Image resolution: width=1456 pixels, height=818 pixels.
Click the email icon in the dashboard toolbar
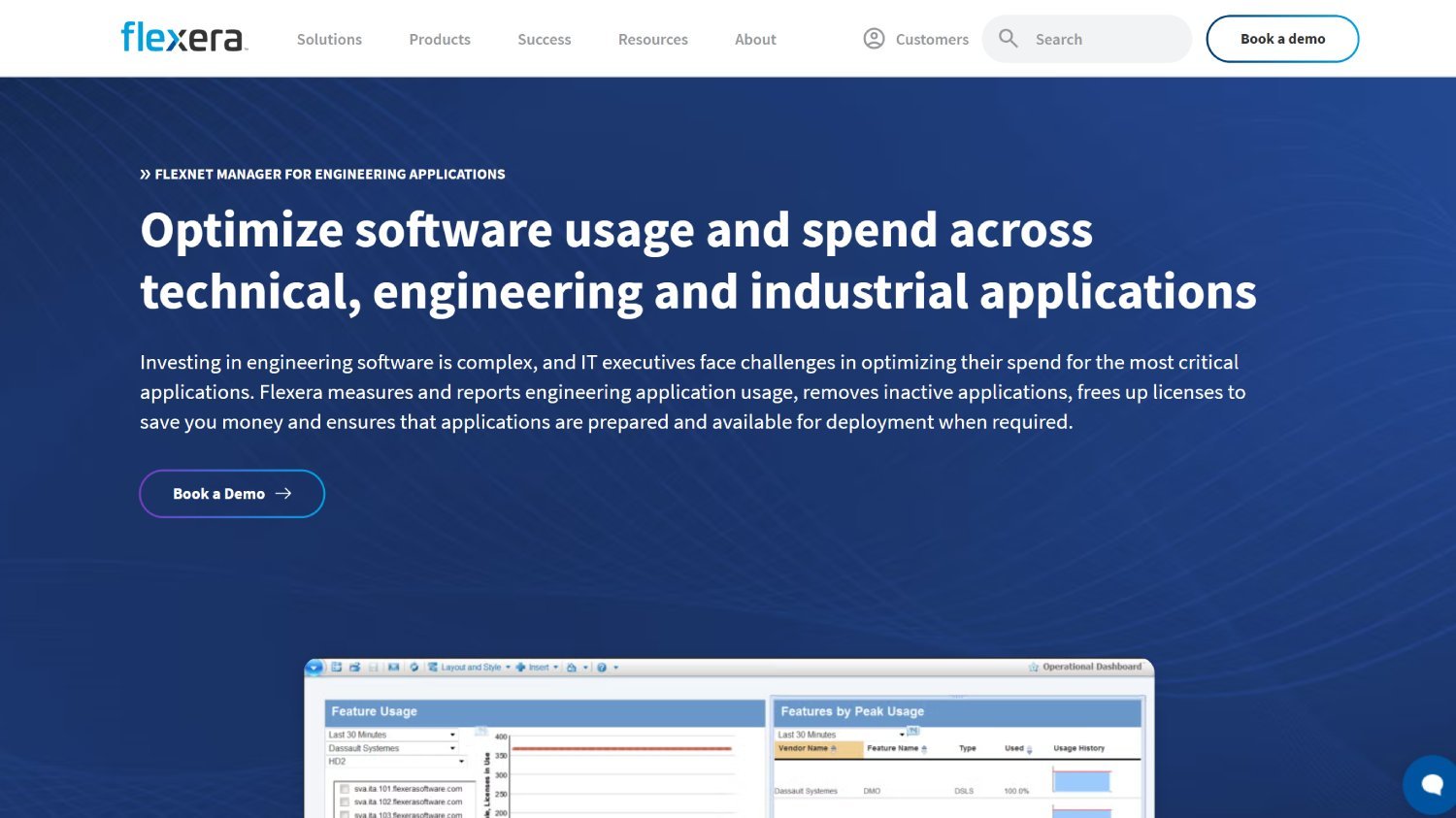pos(392,668)
